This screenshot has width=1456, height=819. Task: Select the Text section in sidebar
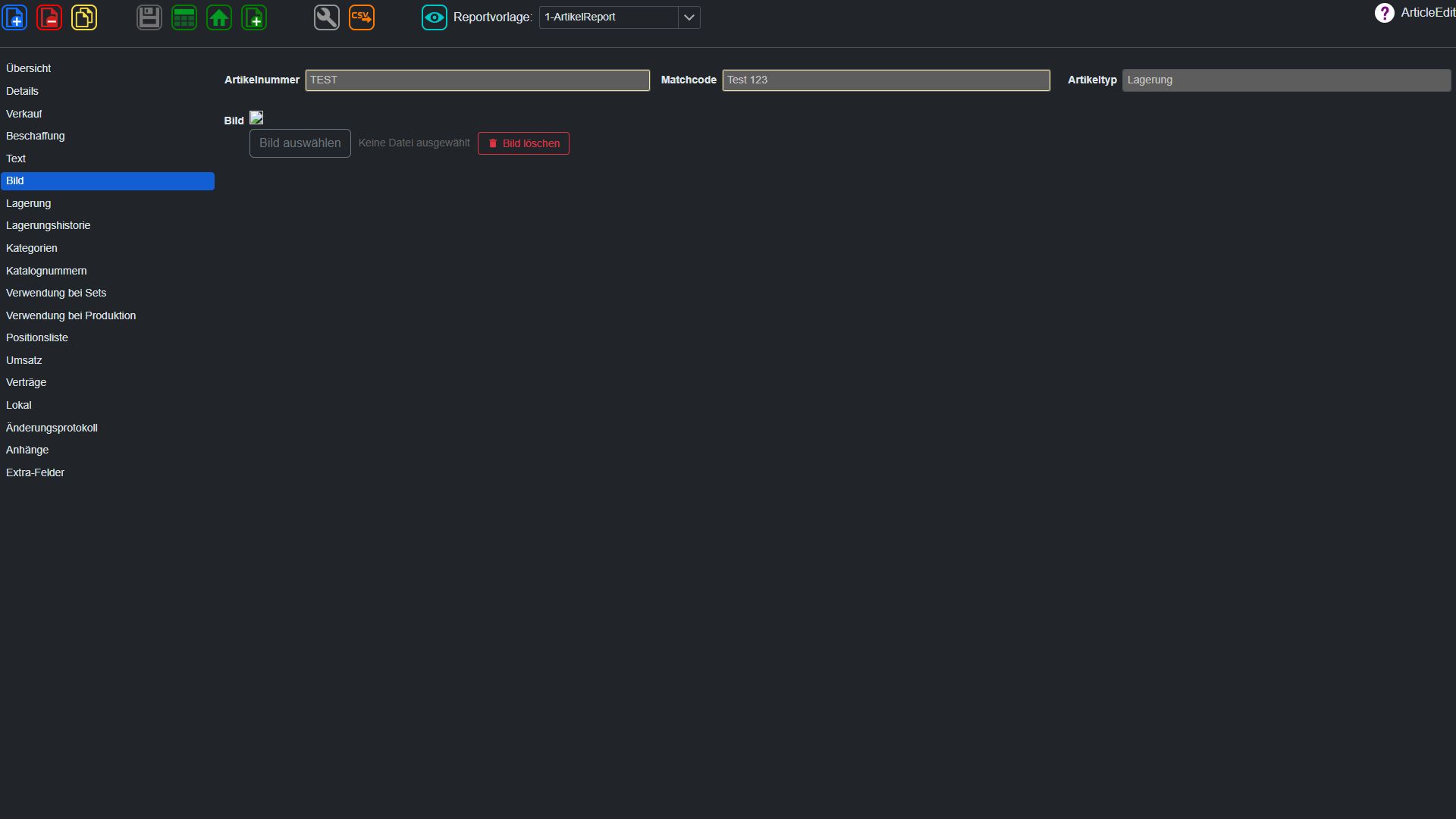point(108,158)
